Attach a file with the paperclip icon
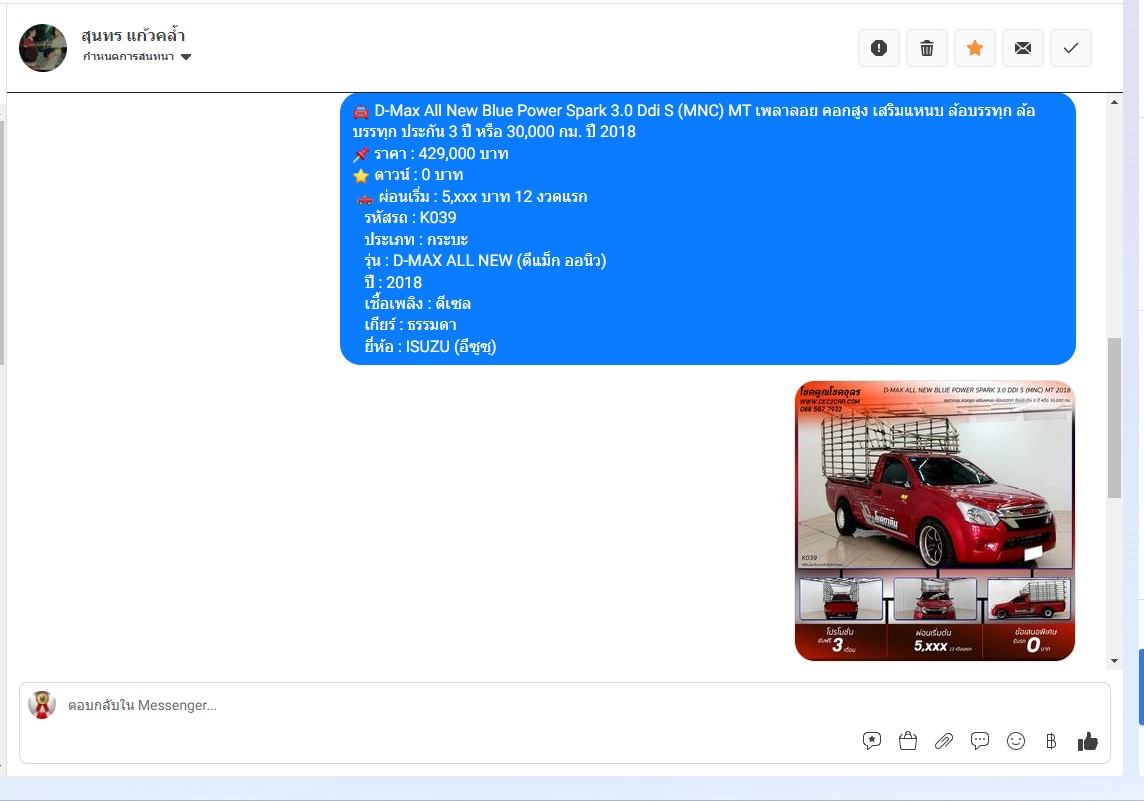Screen dimensions: 1144x801 943,741
